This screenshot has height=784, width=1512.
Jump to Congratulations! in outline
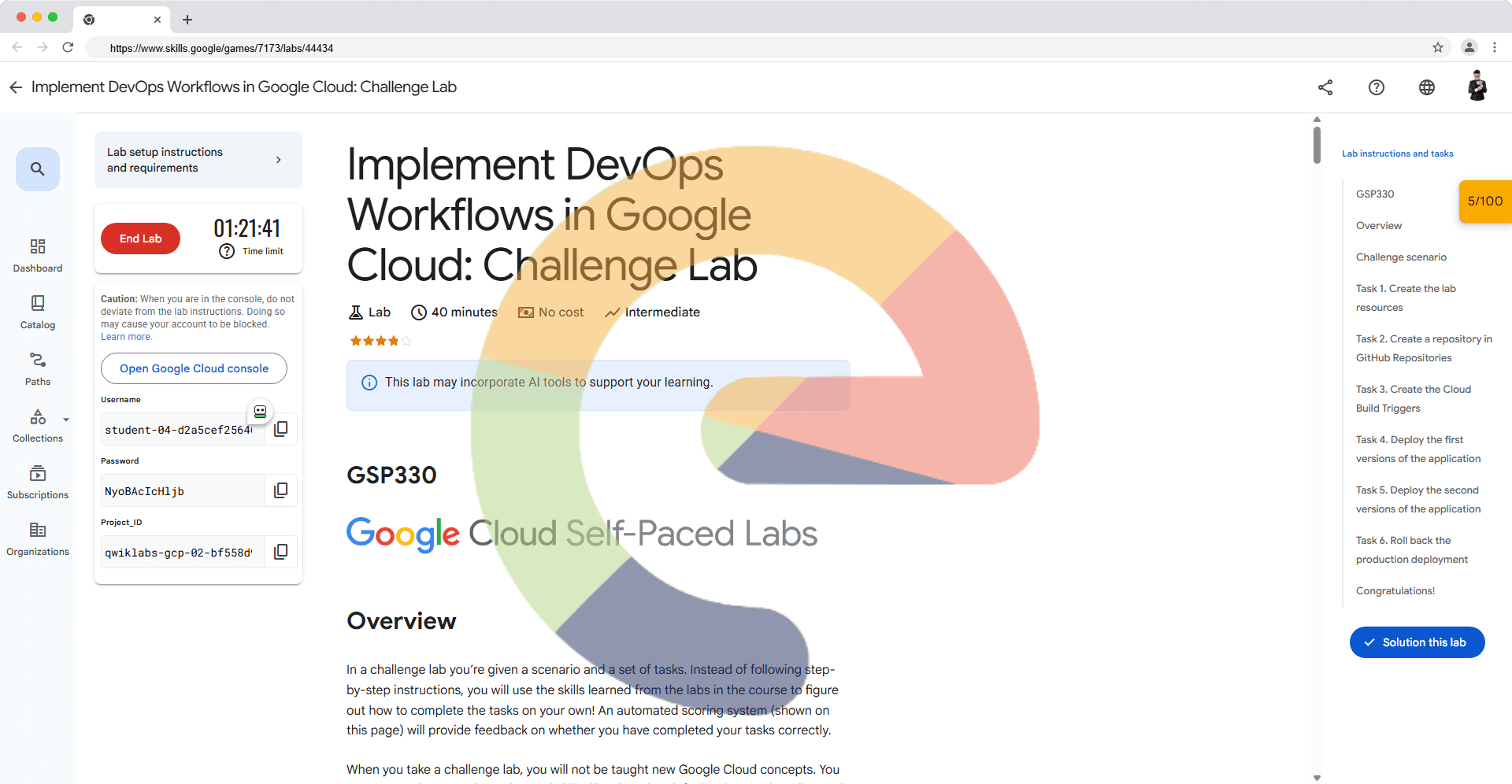click(x=1395, y=590)
